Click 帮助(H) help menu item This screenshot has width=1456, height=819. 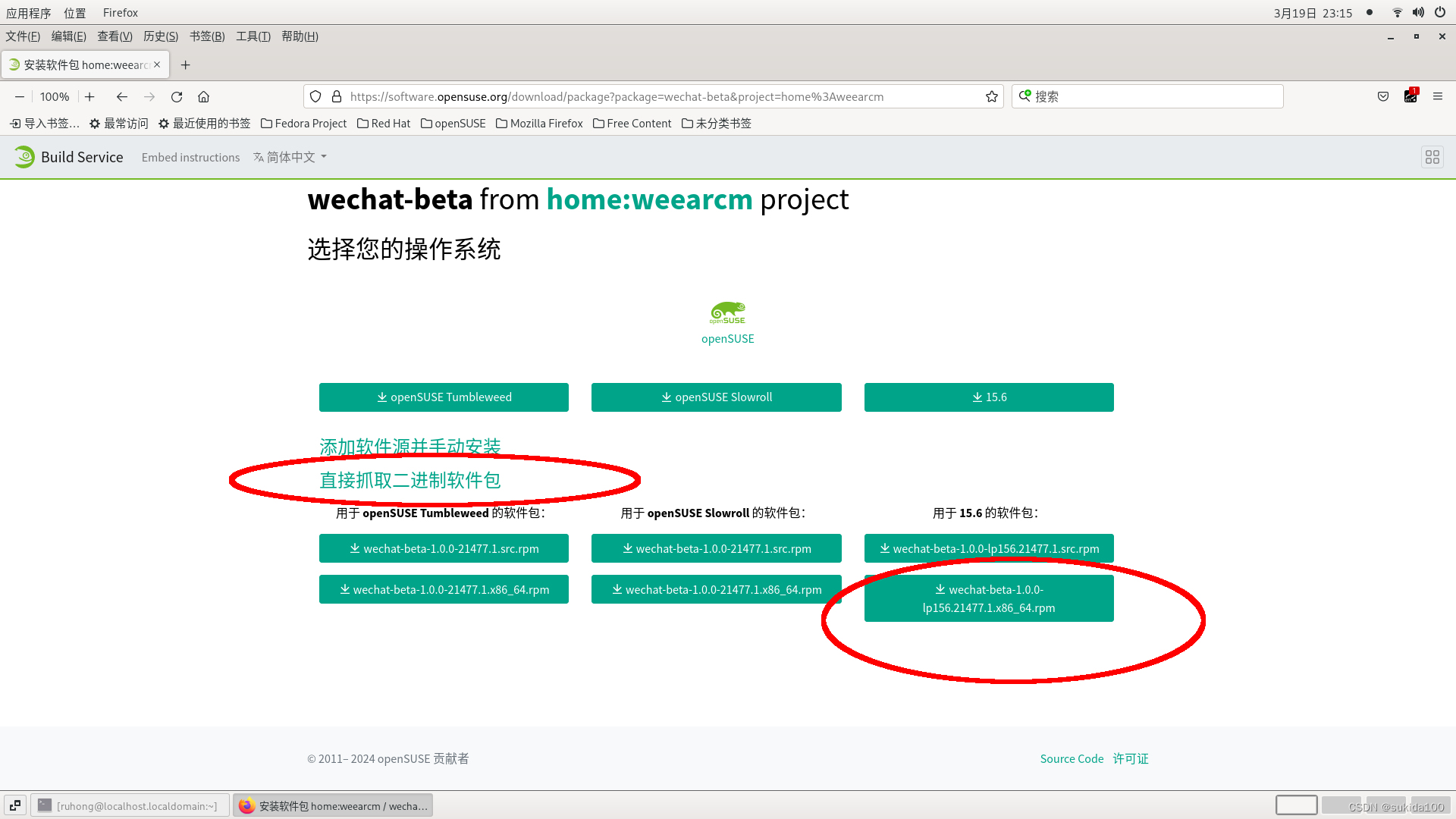[x=299, y=36]
